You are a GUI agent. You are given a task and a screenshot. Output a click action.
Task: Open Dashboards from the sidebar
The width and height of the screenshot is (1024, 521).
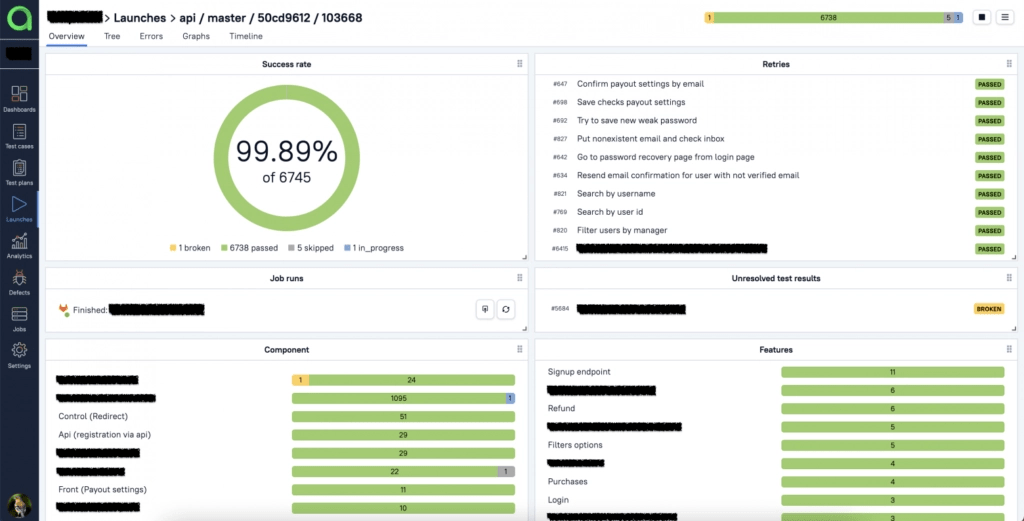pyautogui.click(x=19, y=96)
